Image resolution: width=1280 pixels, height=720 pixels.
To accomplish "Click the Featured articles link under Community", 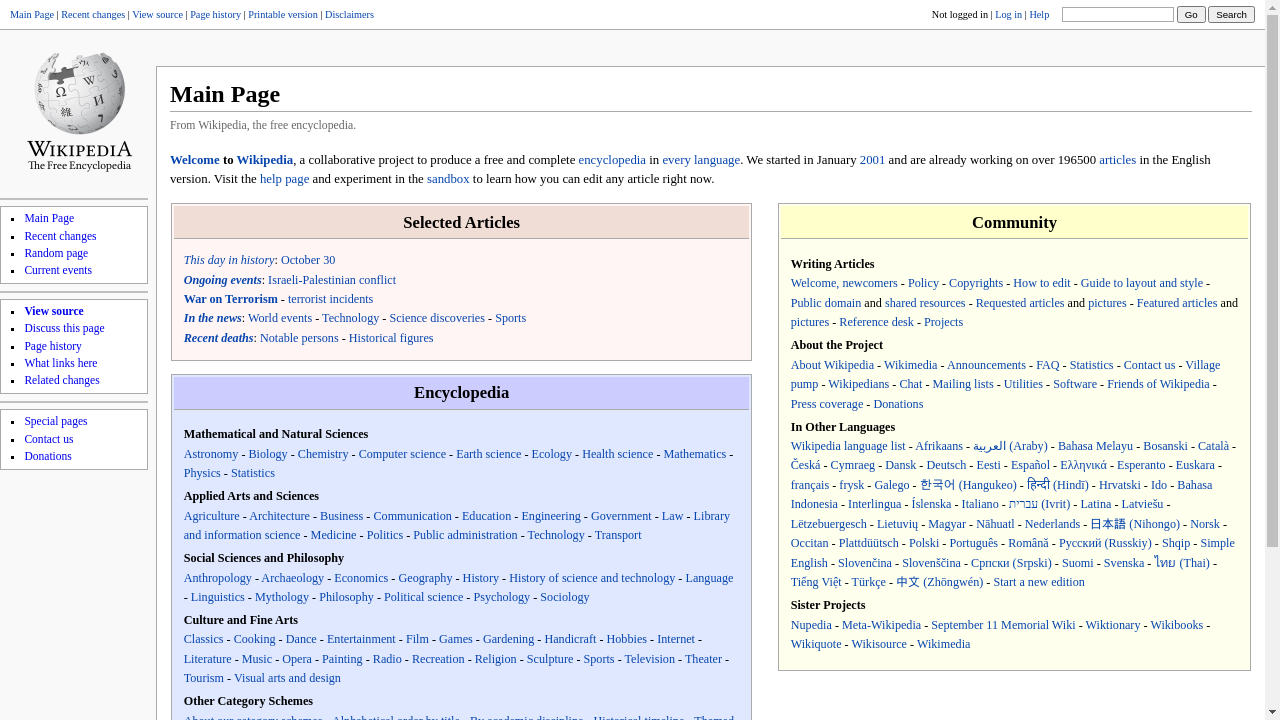I will (1177, 302).
